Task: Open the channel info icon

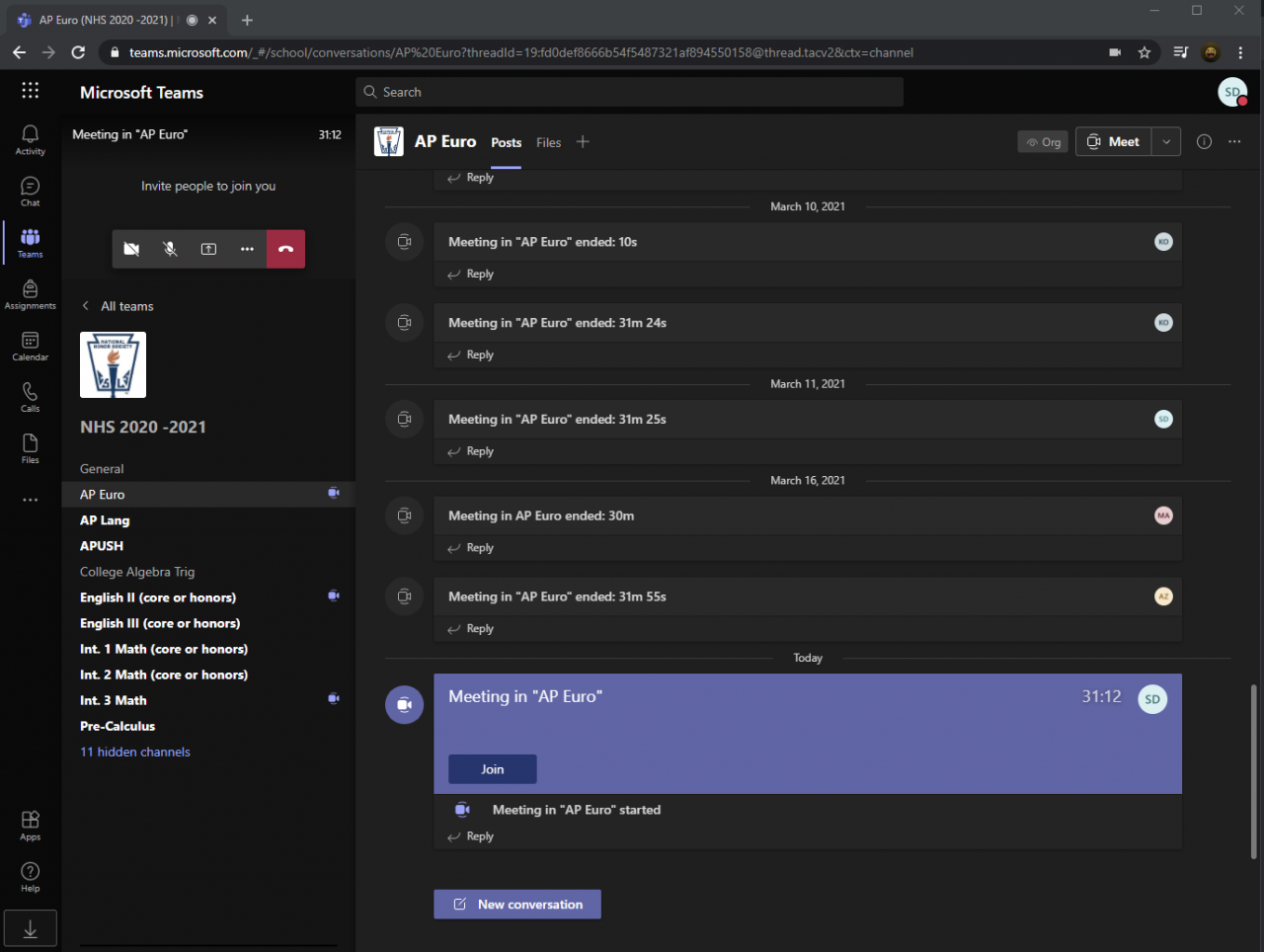Action: 1204,141
